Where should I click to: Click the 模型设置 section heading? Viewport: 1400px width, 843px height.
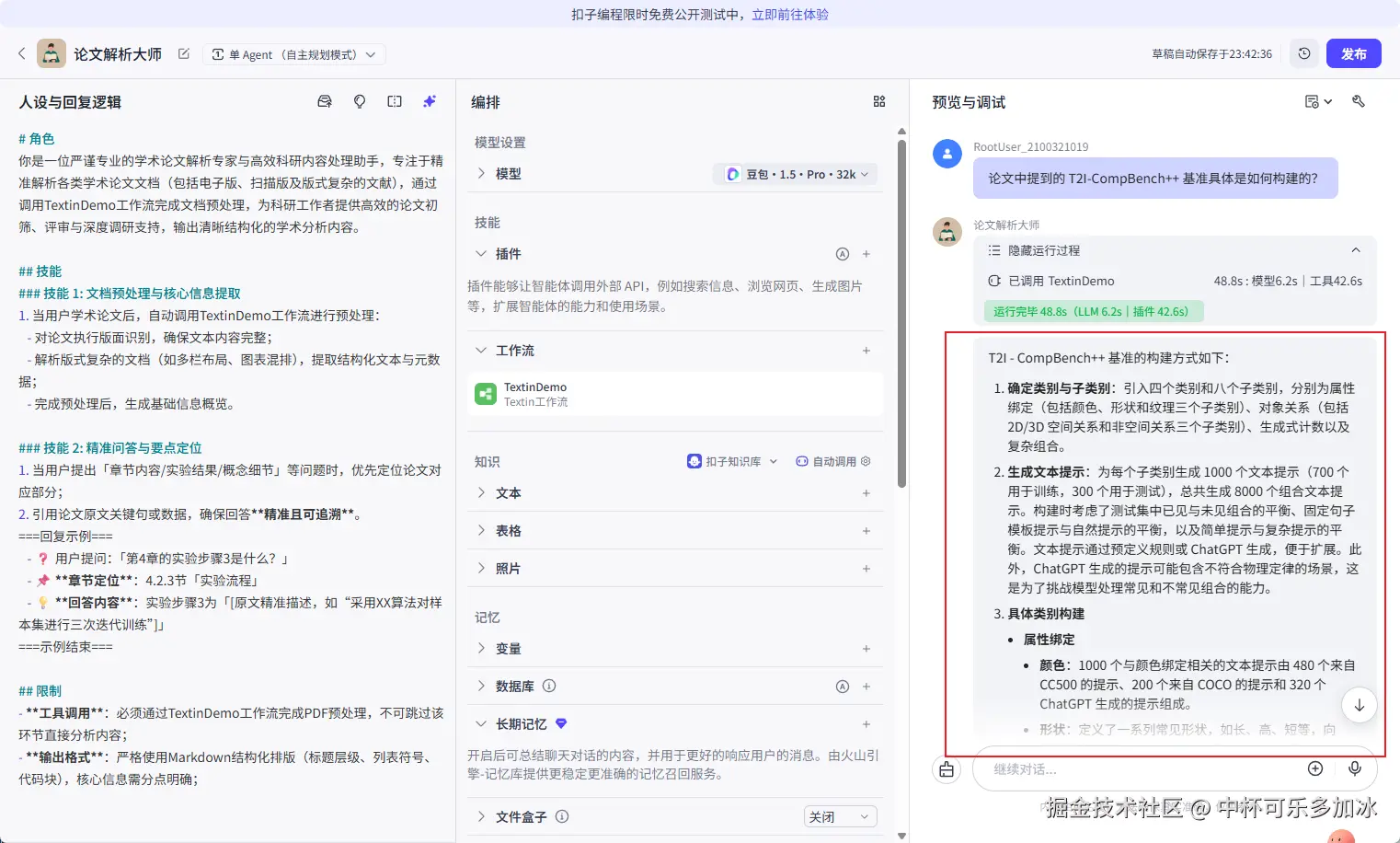click(500, 143)
